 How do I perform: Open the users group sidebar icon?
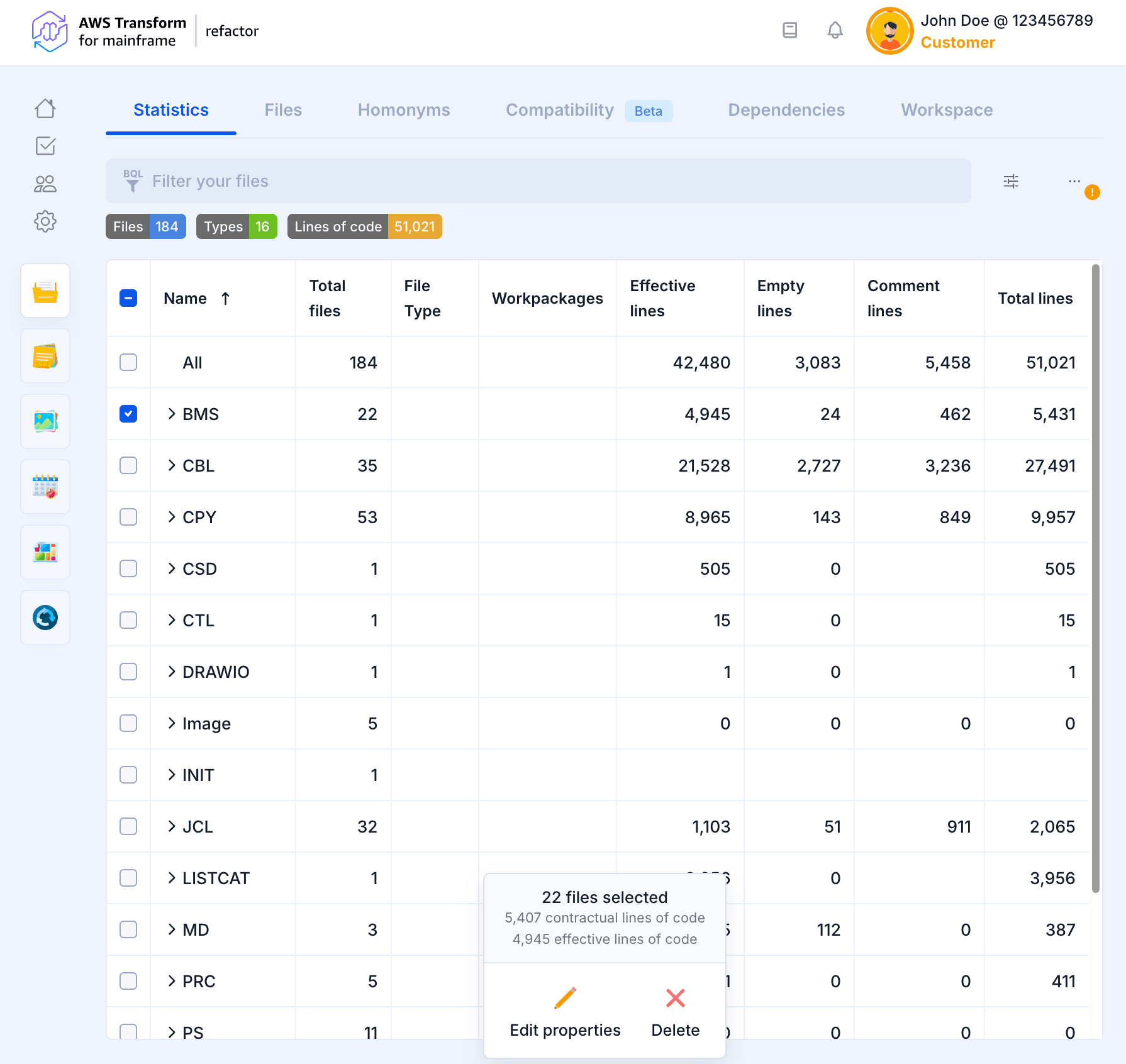(x=45, y=184)
